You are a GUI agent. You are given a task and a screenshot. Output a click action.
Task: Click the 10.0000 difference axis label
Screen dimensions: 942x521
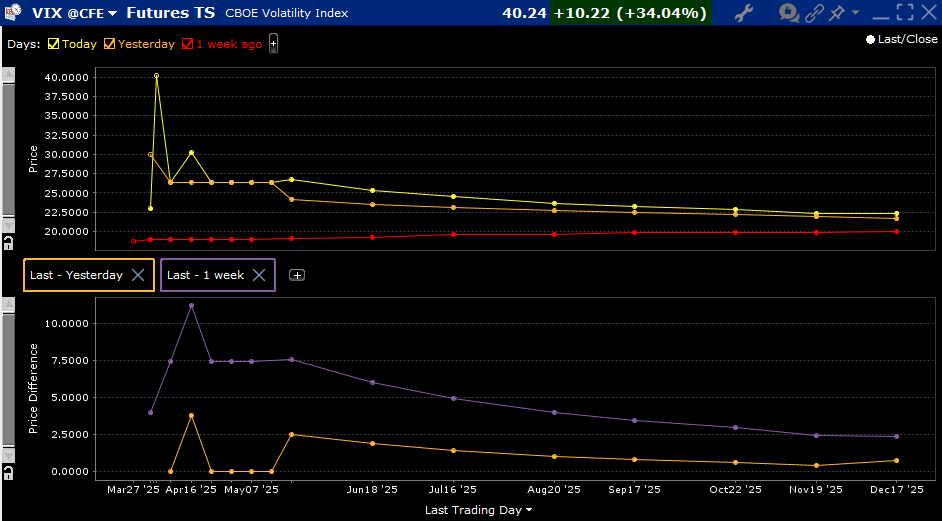point(67,324)
